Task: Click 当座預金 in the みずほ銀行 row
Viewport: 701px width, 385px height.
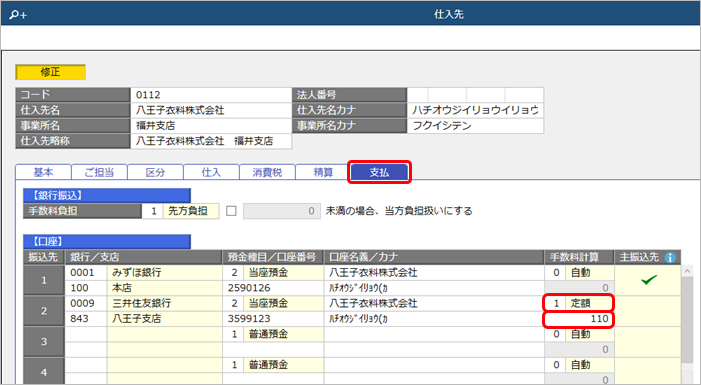Action: [x=283, y=273]
